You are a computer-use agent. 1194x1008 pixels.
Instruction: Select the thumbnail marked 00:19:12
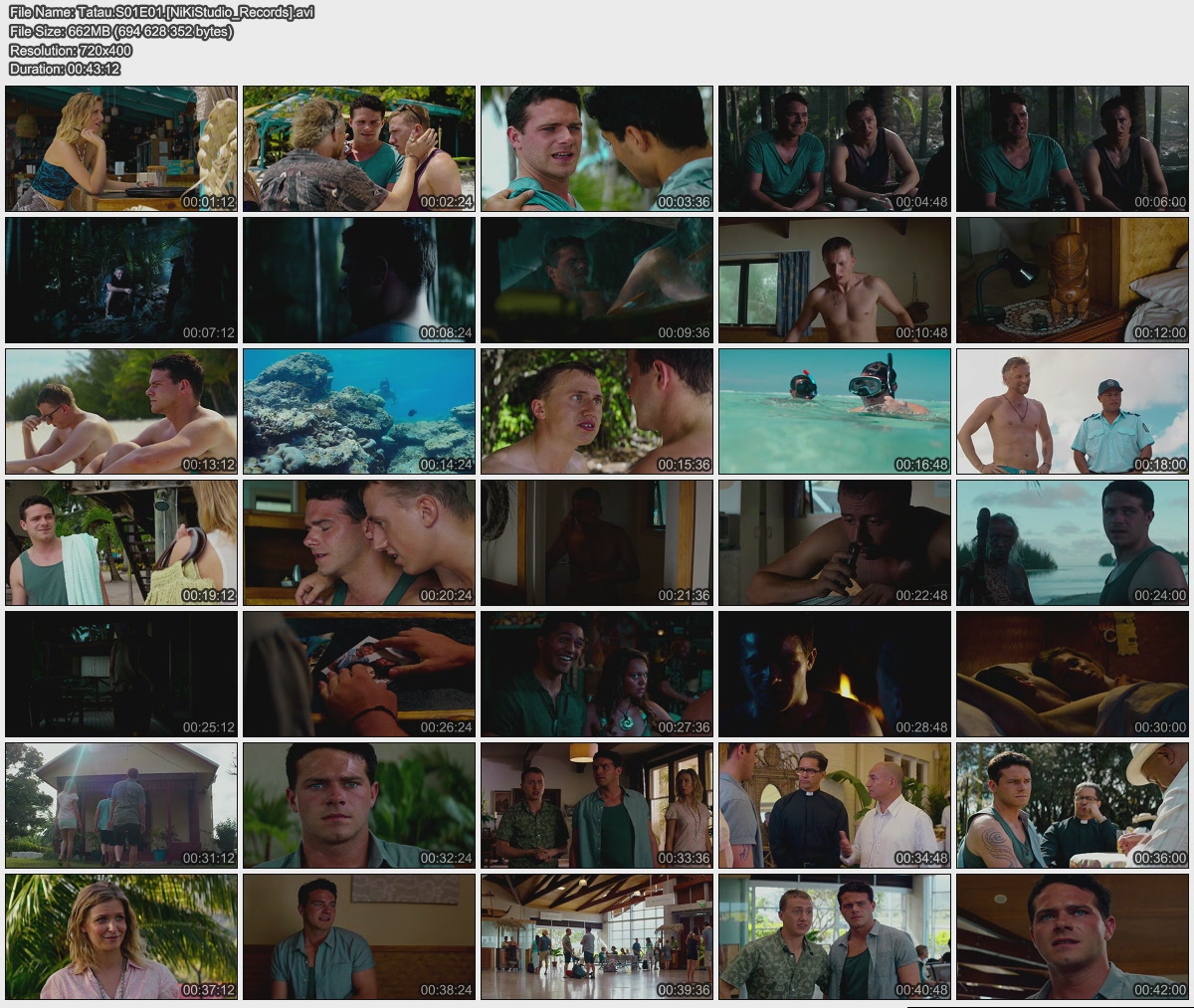121,543
